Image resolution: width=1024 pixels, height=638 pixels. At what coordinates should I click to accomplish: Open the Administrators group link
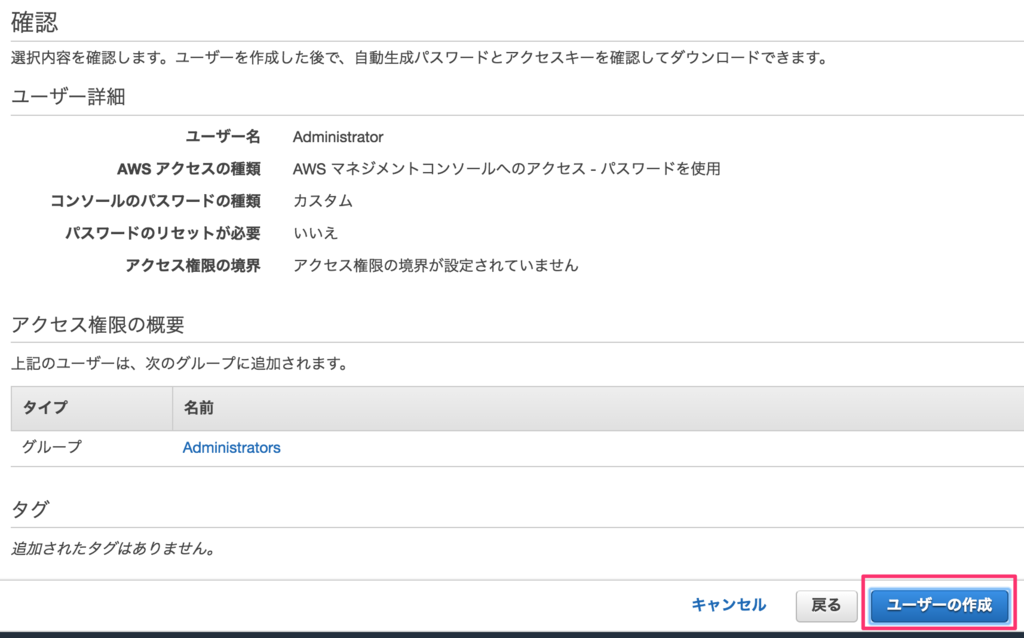(230, 447)
